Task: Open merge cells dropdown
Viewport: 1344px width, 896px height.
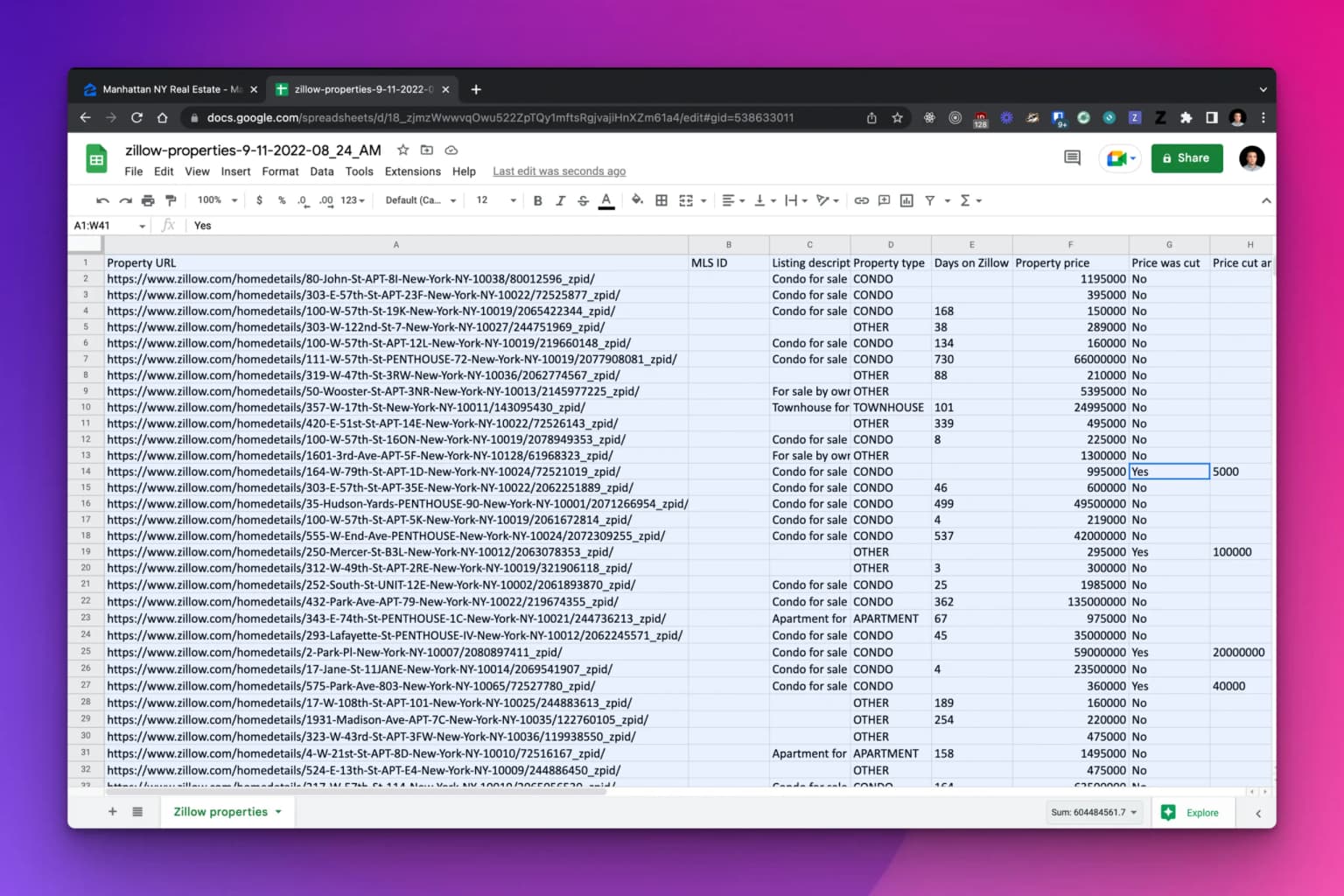Action: [x=703, y=201]
